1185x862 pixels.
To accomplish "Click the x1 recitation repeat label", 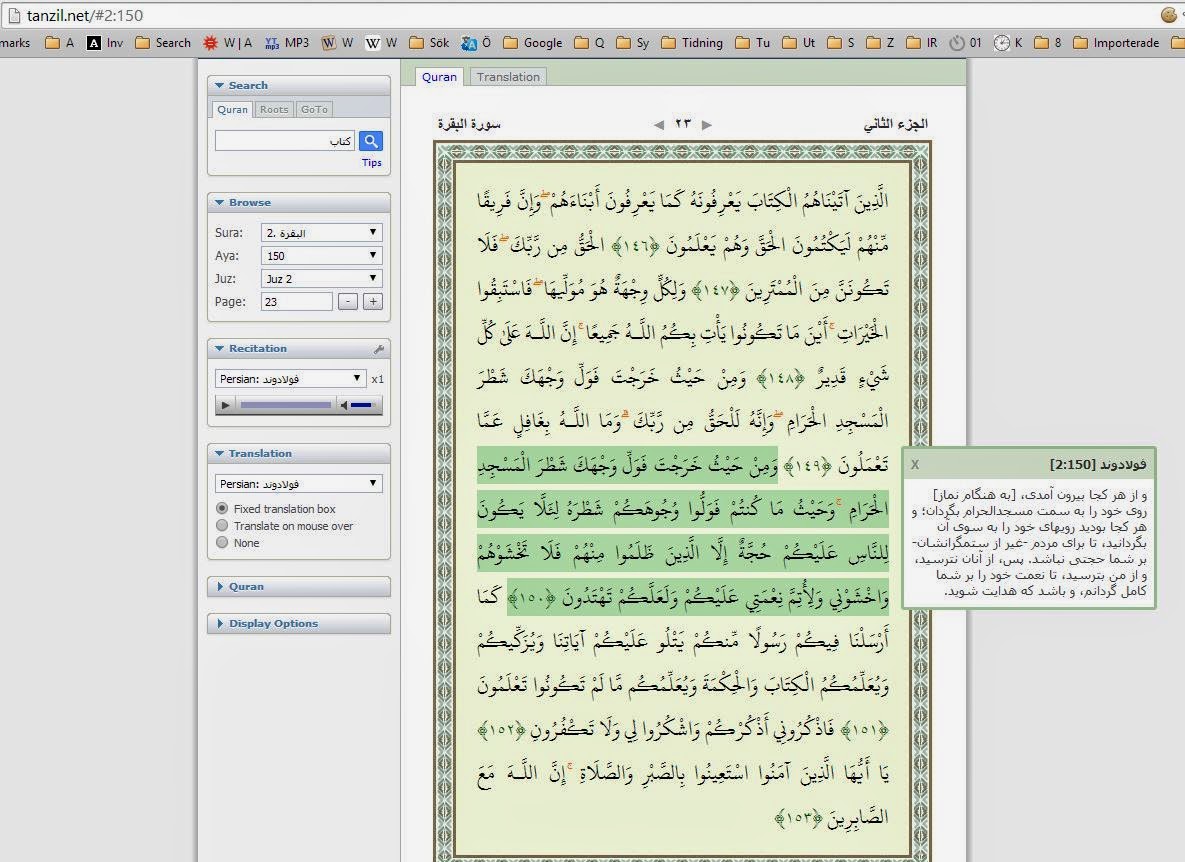I will pyautogui.click(x=377, y=379).
